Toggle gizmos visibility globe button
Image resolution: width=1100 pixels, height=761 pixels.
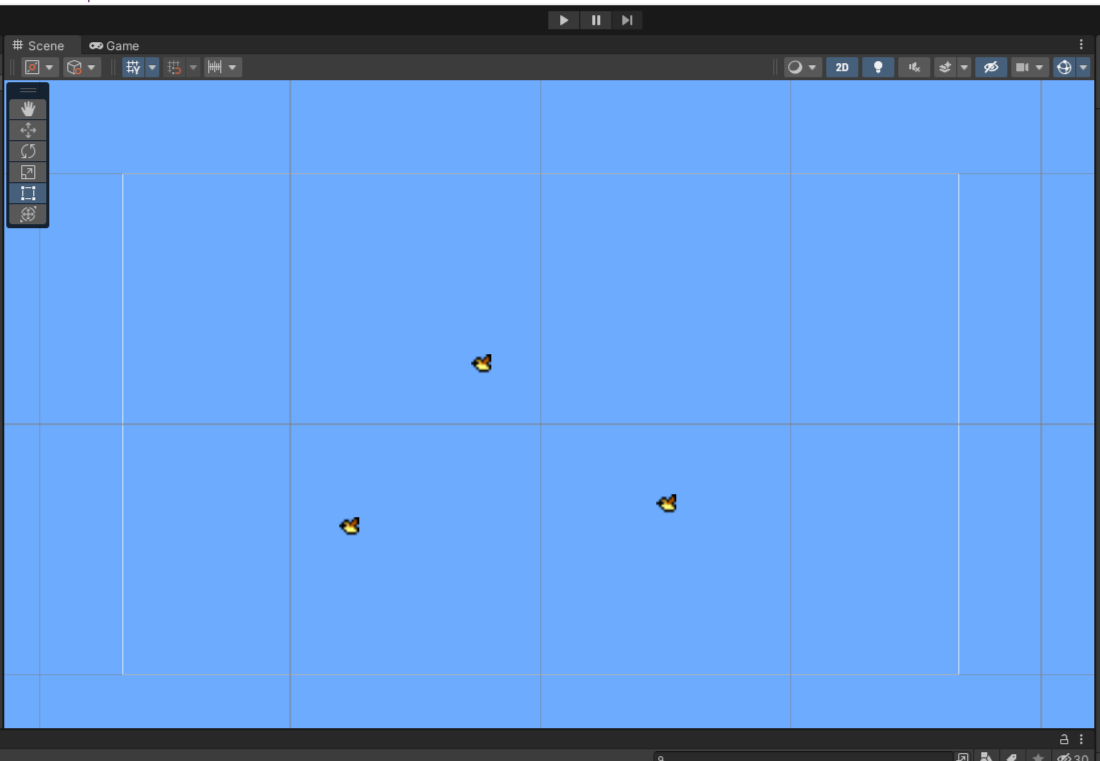point(1064,67)
